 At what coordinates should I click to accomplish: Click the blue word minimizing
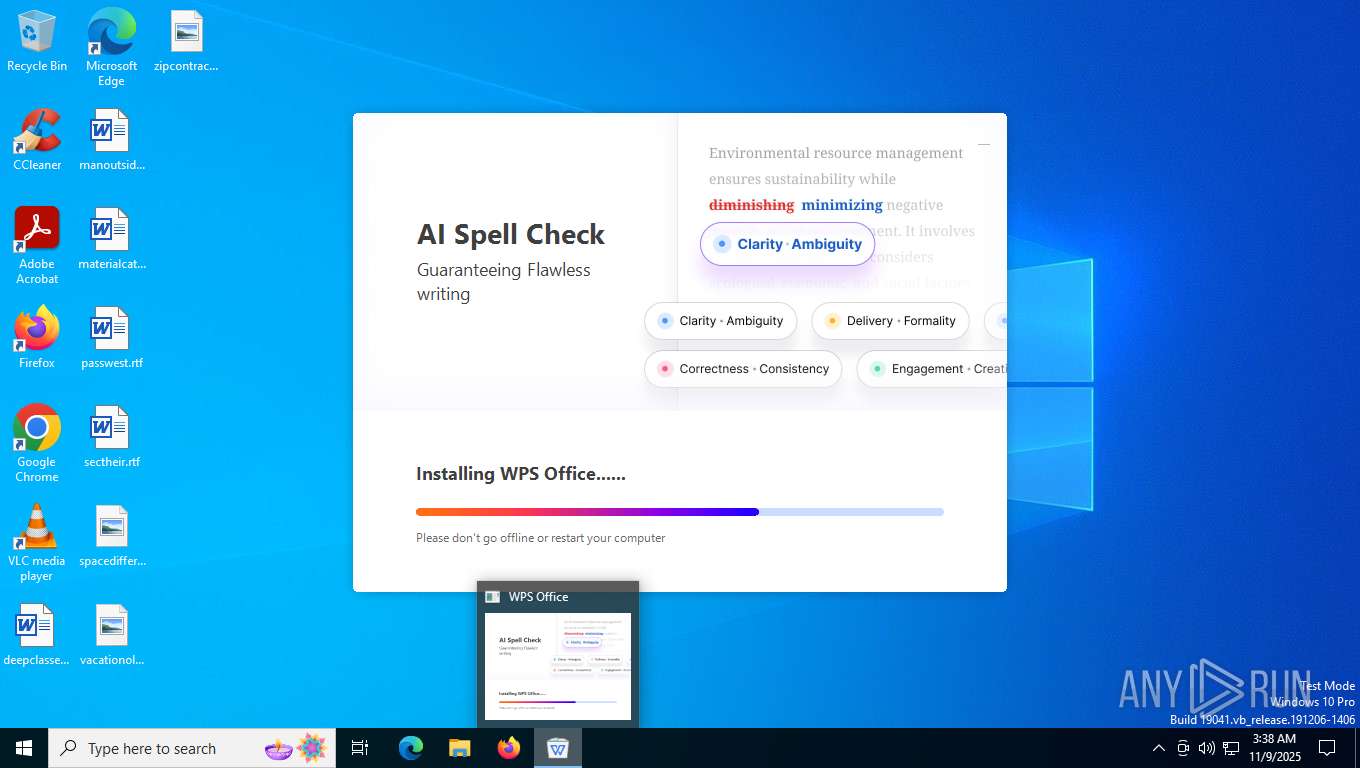tap(842, 205)
